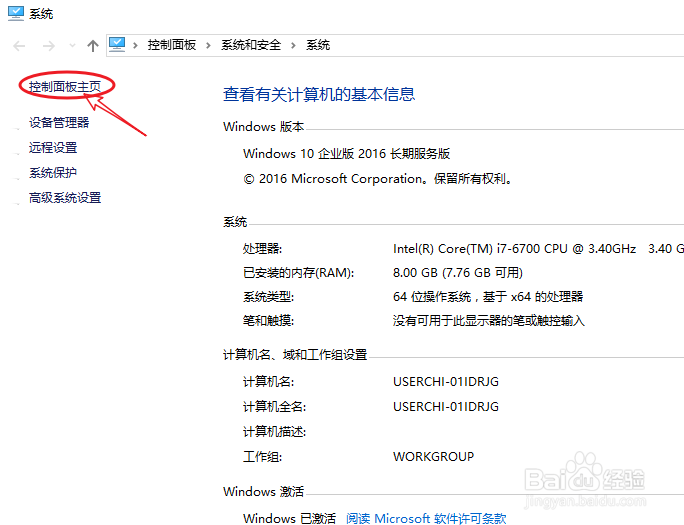The height and width of the screenshot is (525, 684).
Task: Click the heading 查看有关计算机的基本信息
Action: point(319,94)
